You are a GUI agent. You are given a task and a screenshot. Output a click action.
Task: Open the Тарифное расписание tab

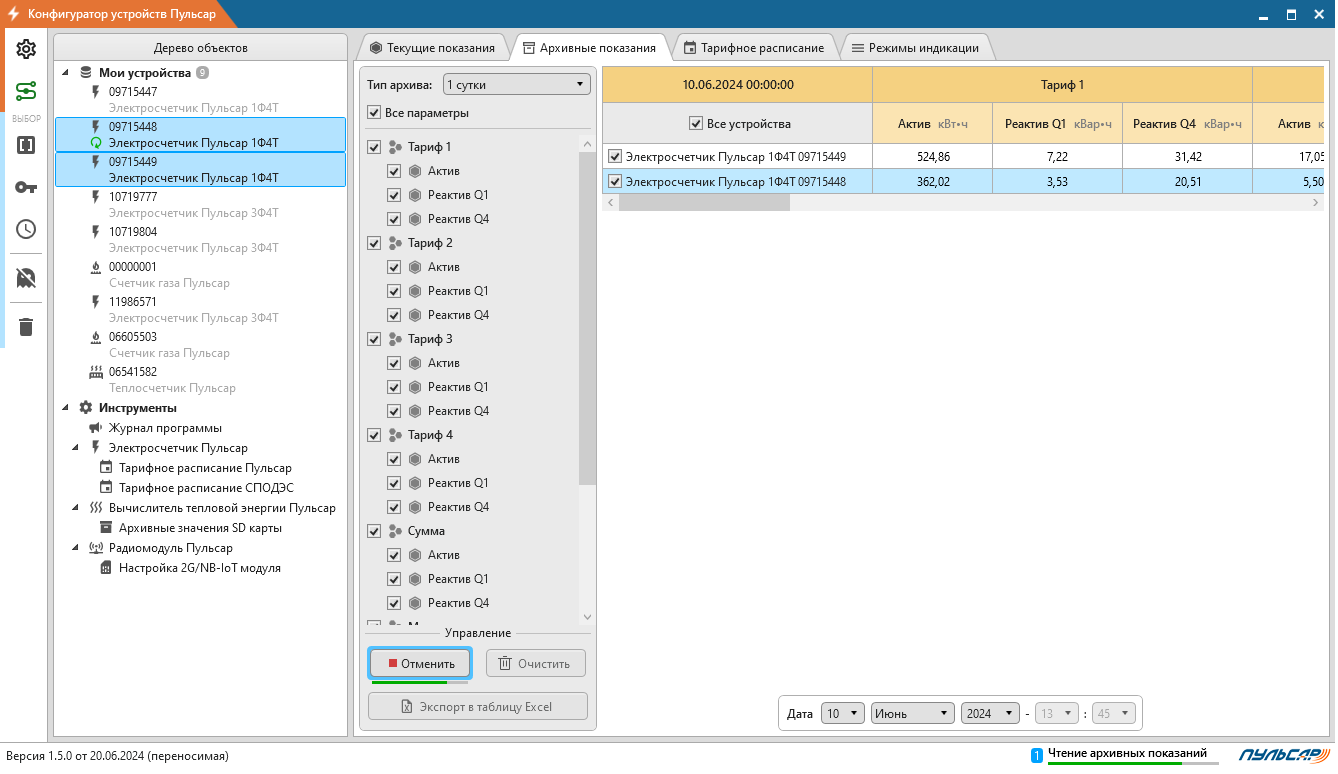click(754, 47)
